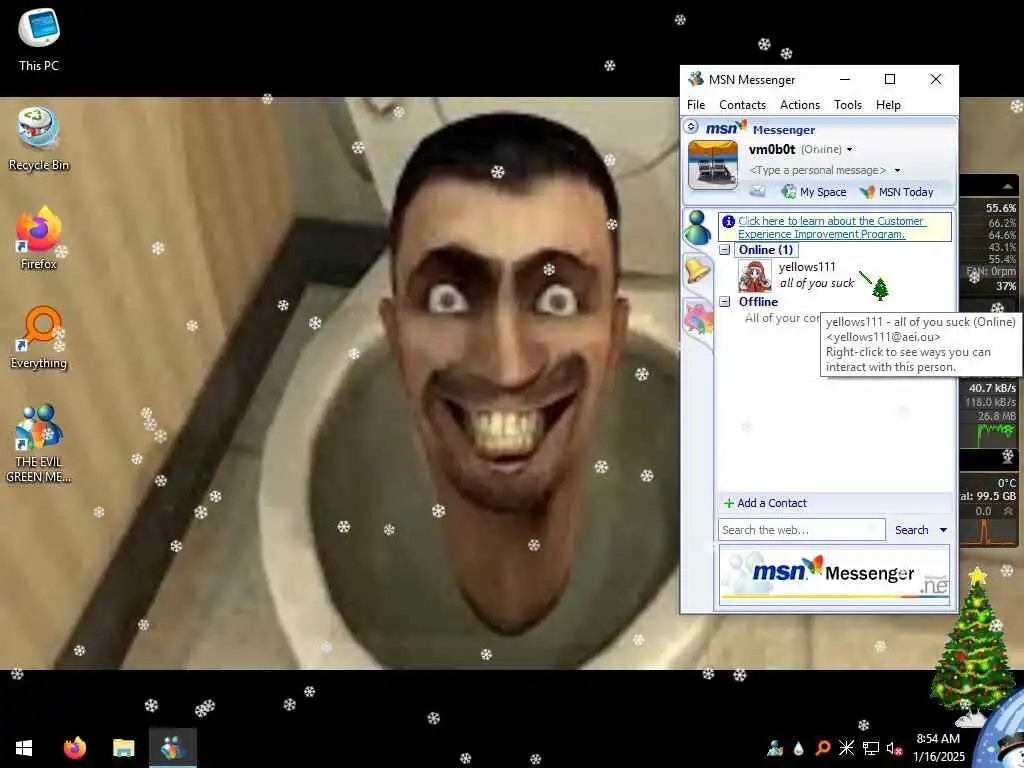Click the blue info icon in banner

point(728,221)
